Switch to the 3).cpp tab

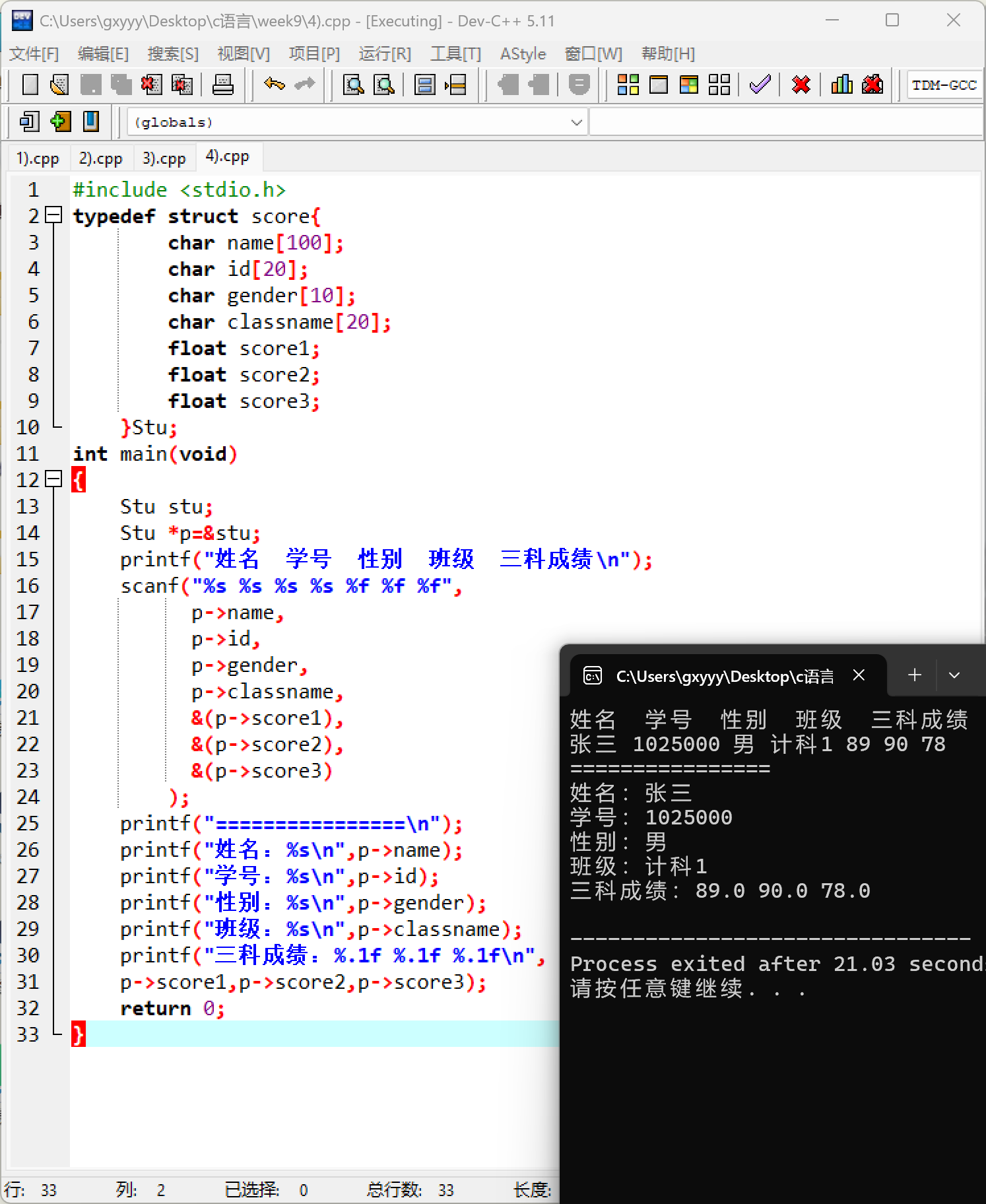click(164, 158)
